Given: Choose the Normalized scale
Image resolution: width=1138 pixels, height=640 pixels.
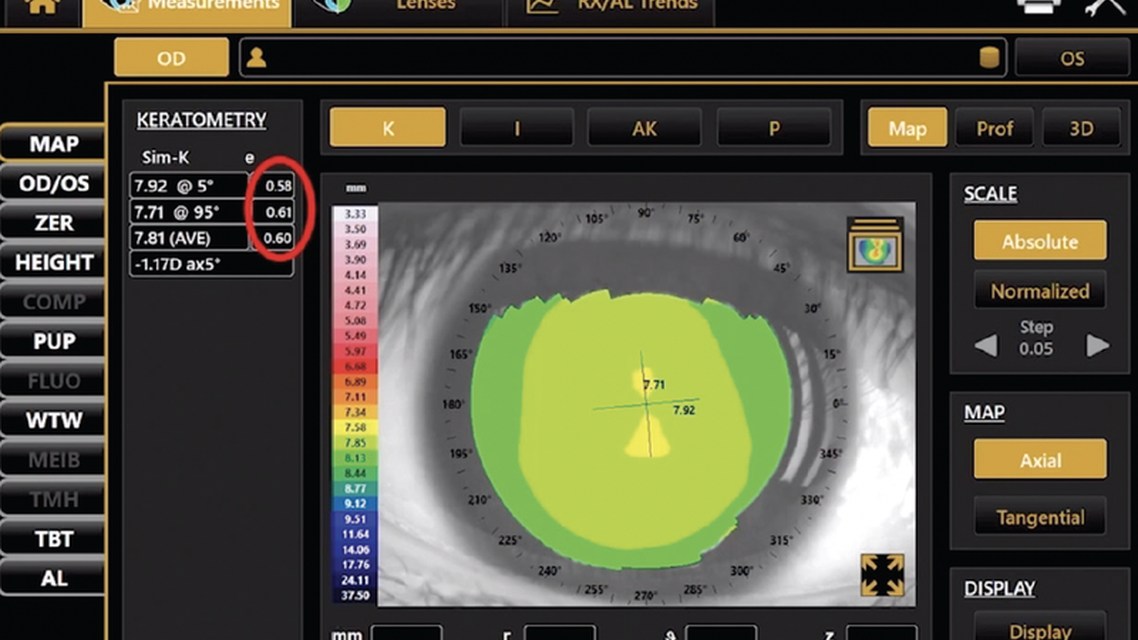Looking at the screenshot, I should [x=1040, y=290].
